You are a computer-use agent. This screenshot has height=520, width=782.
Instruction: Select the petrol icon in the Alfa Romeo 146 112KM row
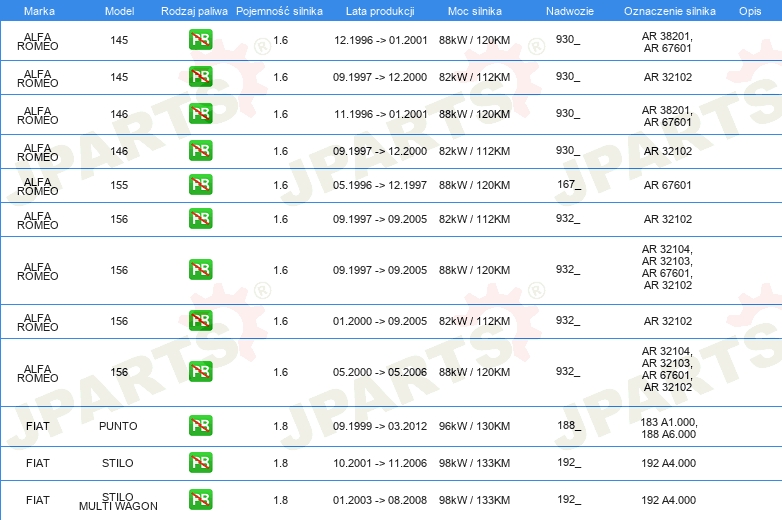pyautogui.click(x=200, y=151)
